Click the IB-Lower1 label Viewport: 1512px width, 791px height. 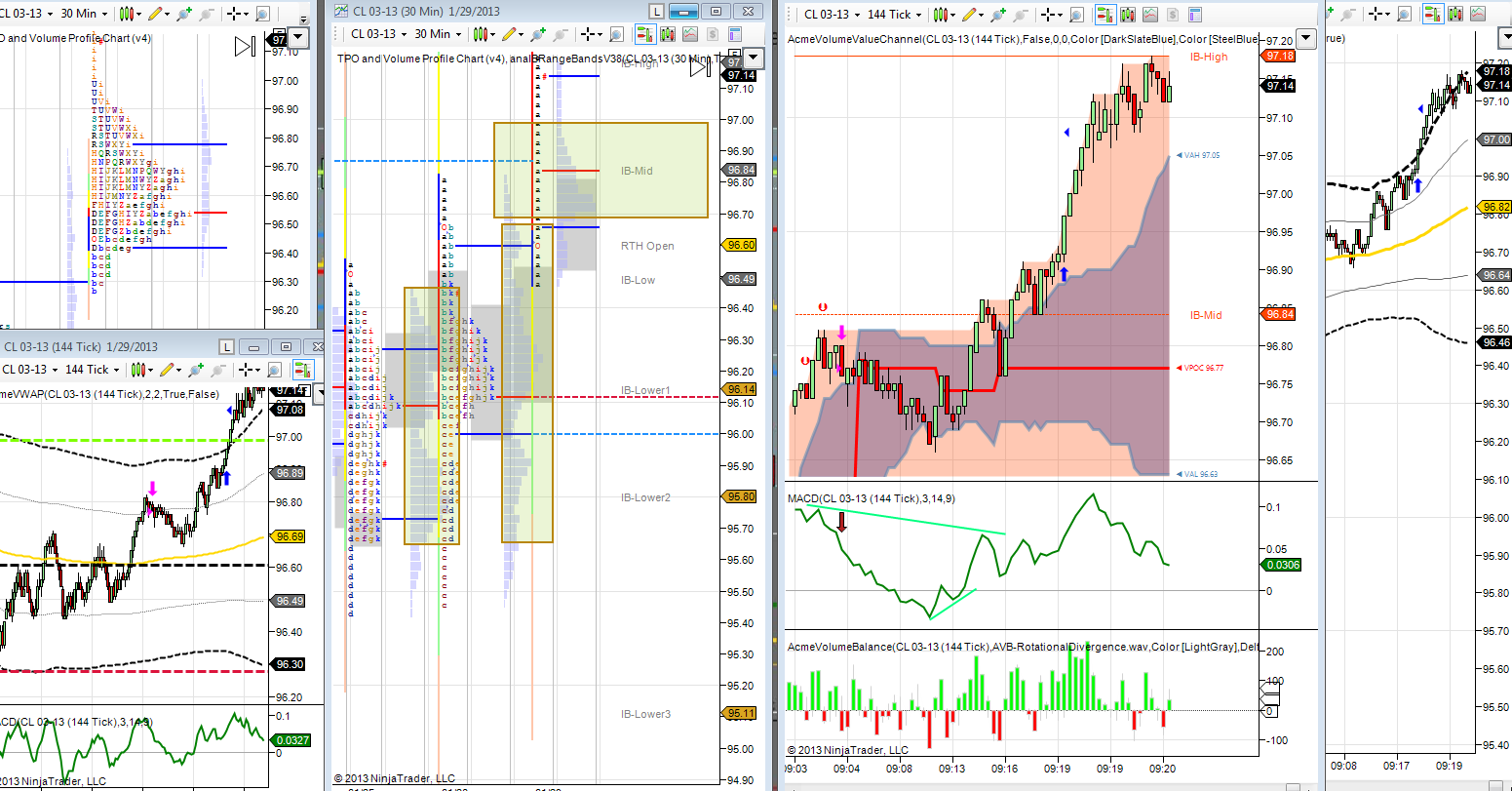(x=645, y=390)
